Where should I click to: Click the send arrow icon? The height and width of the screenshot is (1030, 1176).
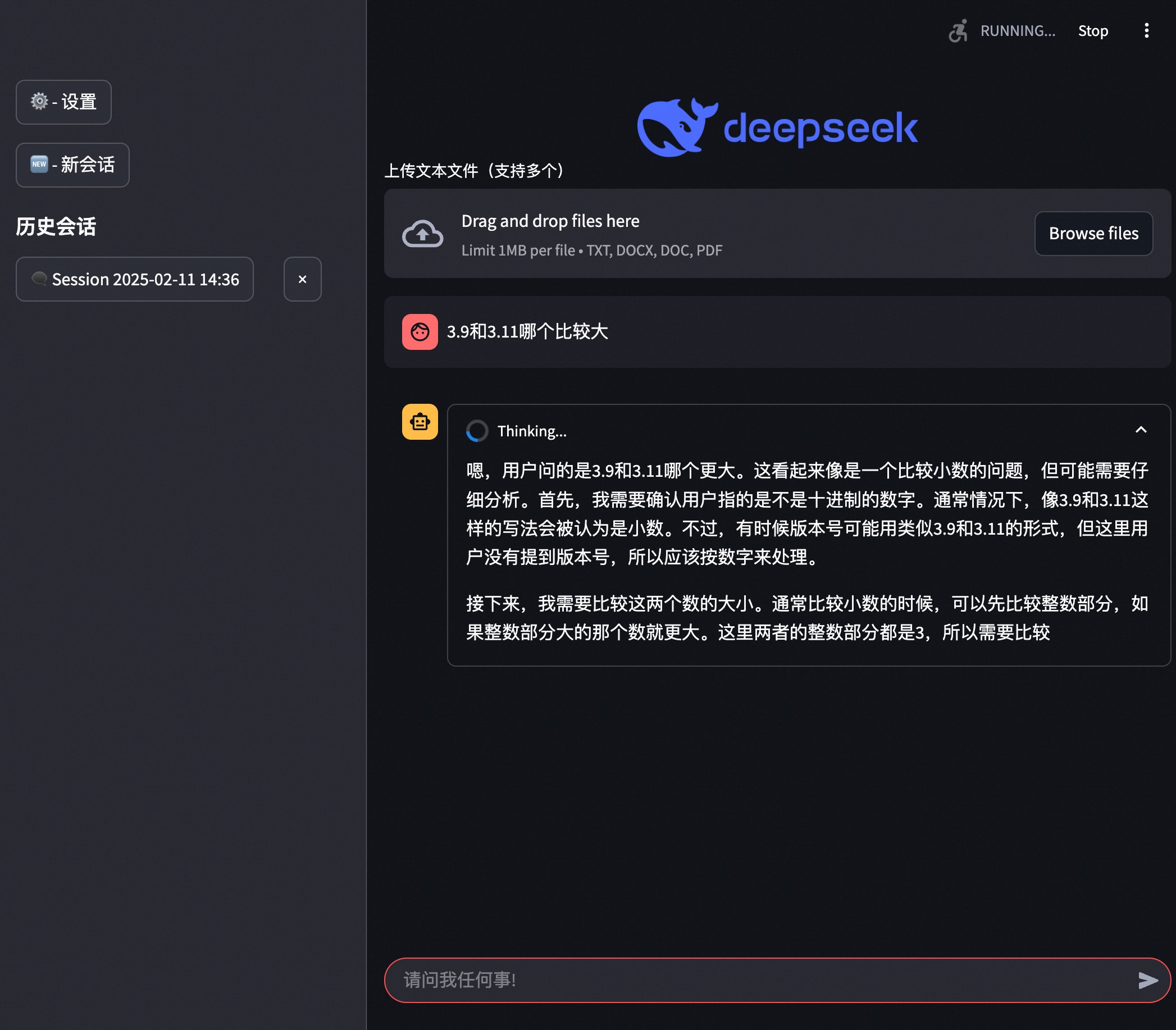pyautogui.click(x=1147, y=980)
